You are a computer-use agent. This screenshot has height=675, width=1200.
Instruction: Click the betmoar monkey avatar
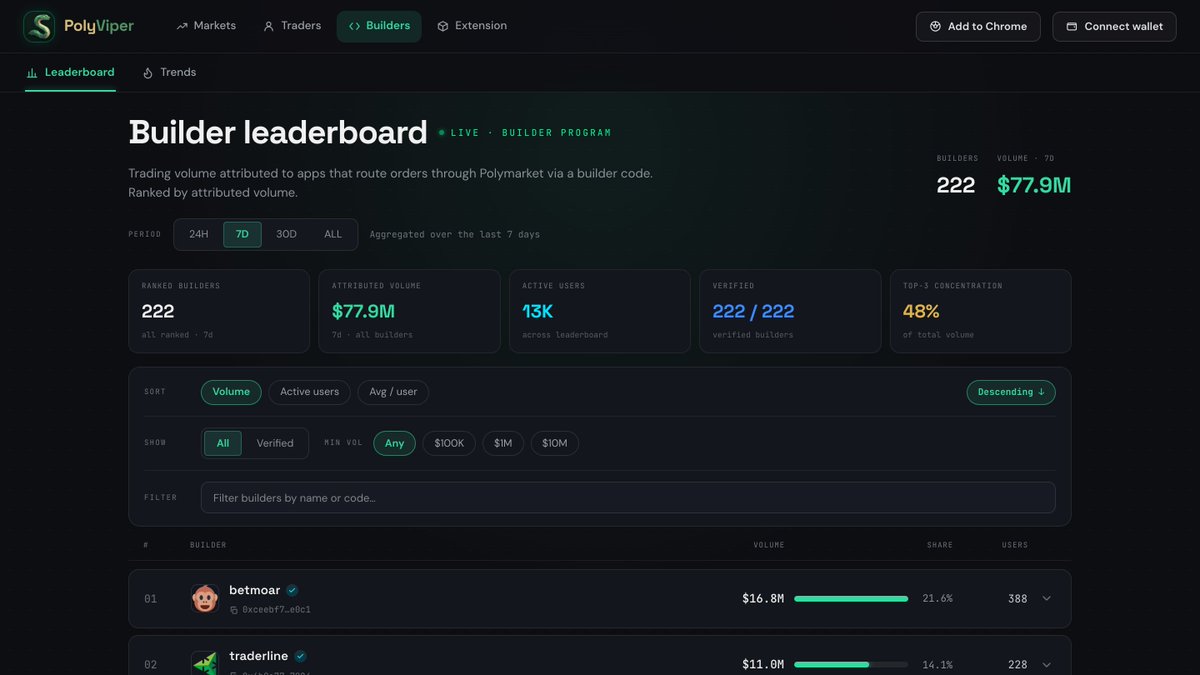205,599
